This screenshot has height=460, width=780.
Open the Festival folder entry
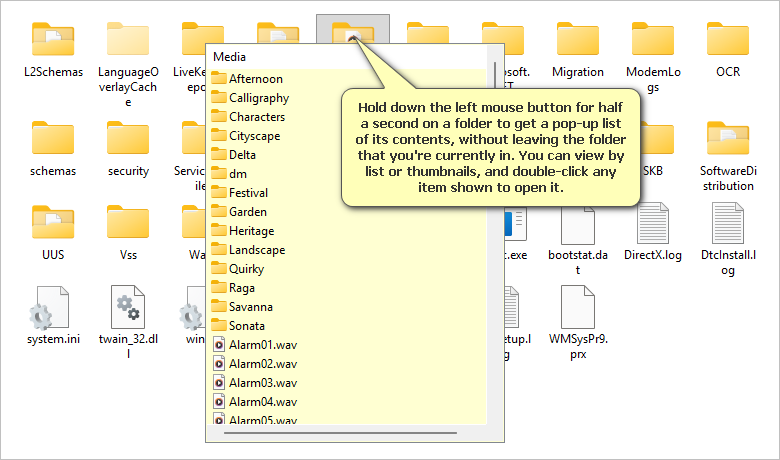tap(248, 193)
